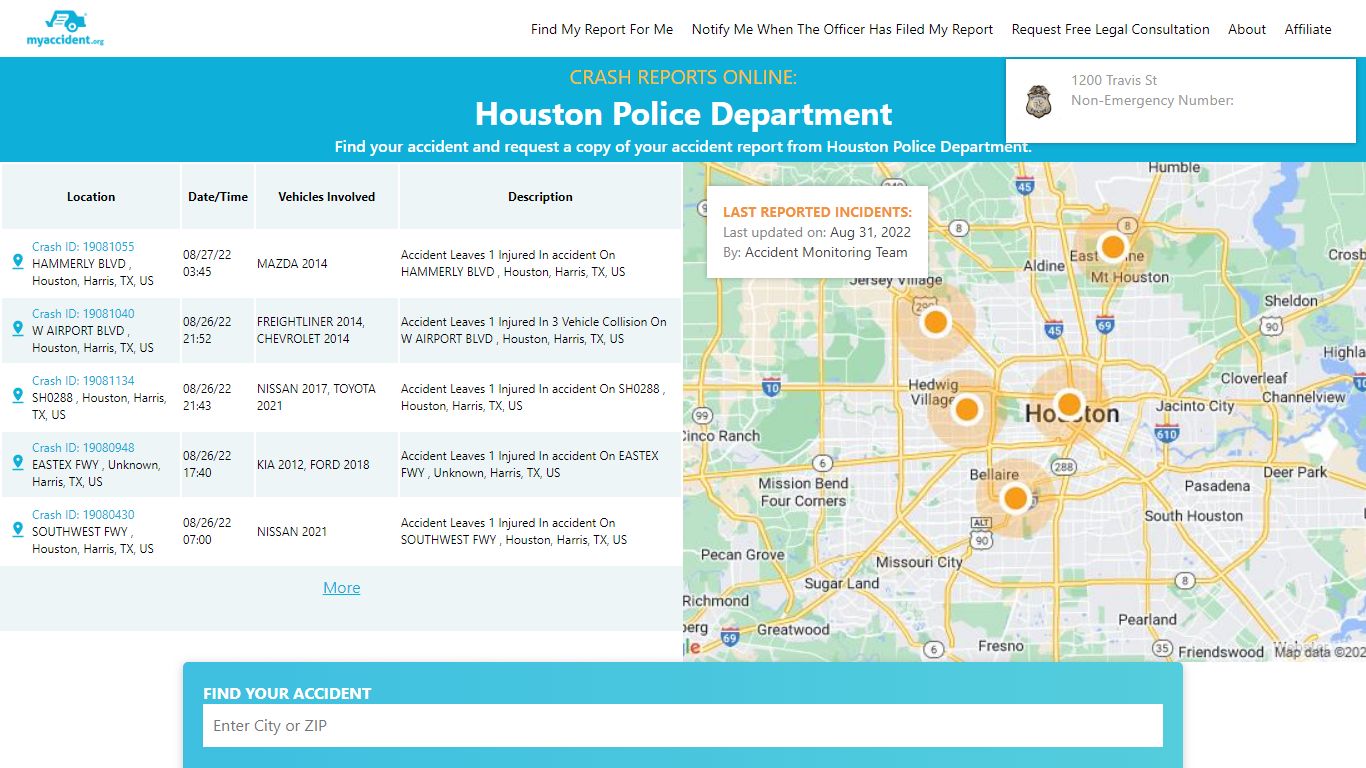Click the Vehicles Involved column header
Viewport: 1366px width, 768px height.
(327, 197)
